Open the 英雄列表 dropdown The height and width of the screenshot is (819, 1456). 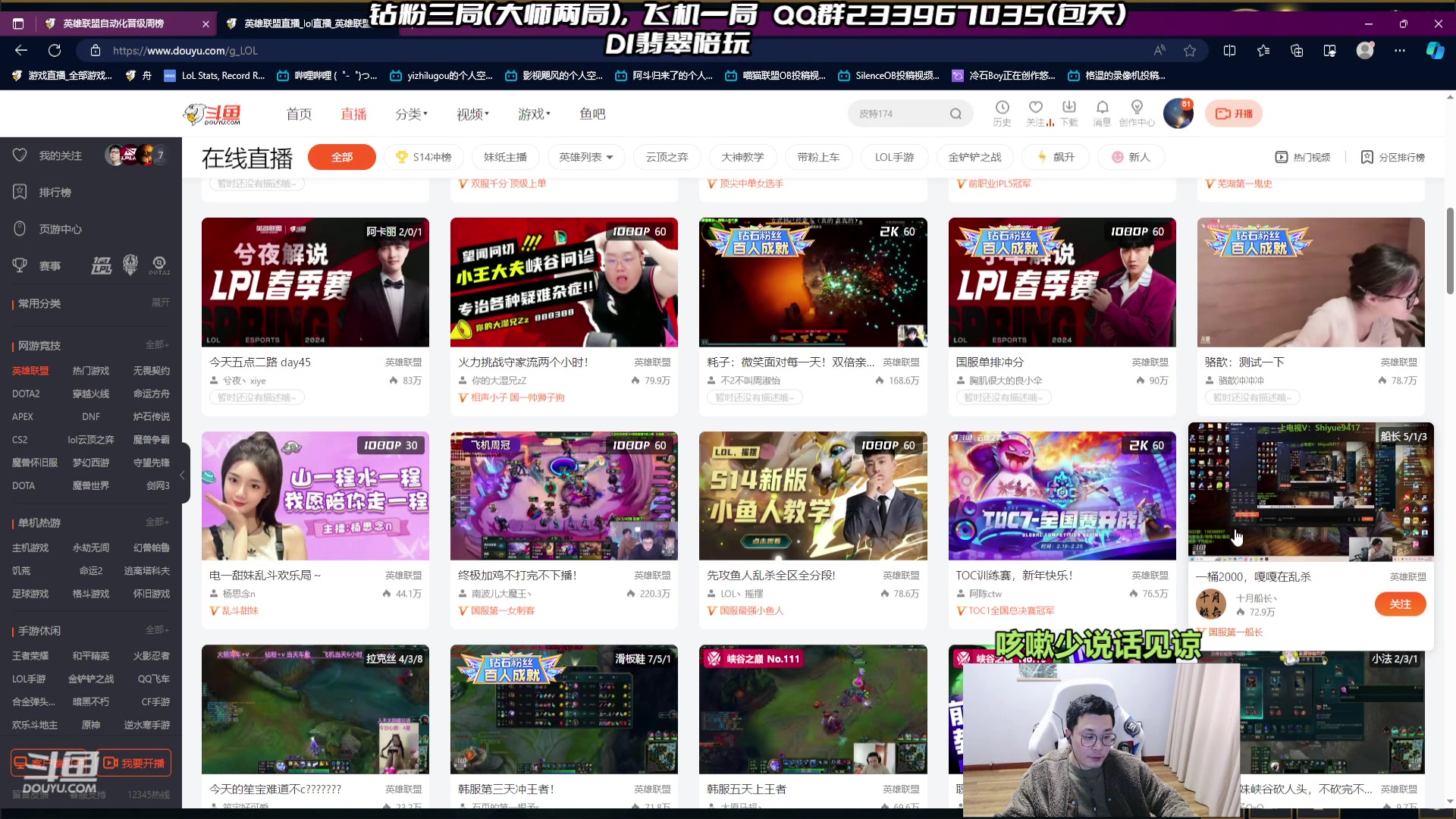tap(585, 157)
